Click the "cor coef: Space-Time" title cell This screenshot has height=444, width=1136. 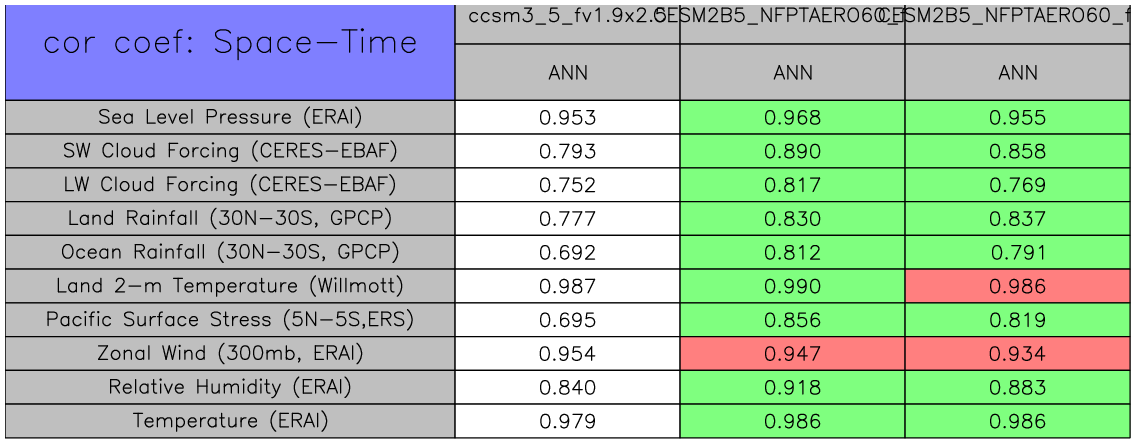[x=230, y=44]
